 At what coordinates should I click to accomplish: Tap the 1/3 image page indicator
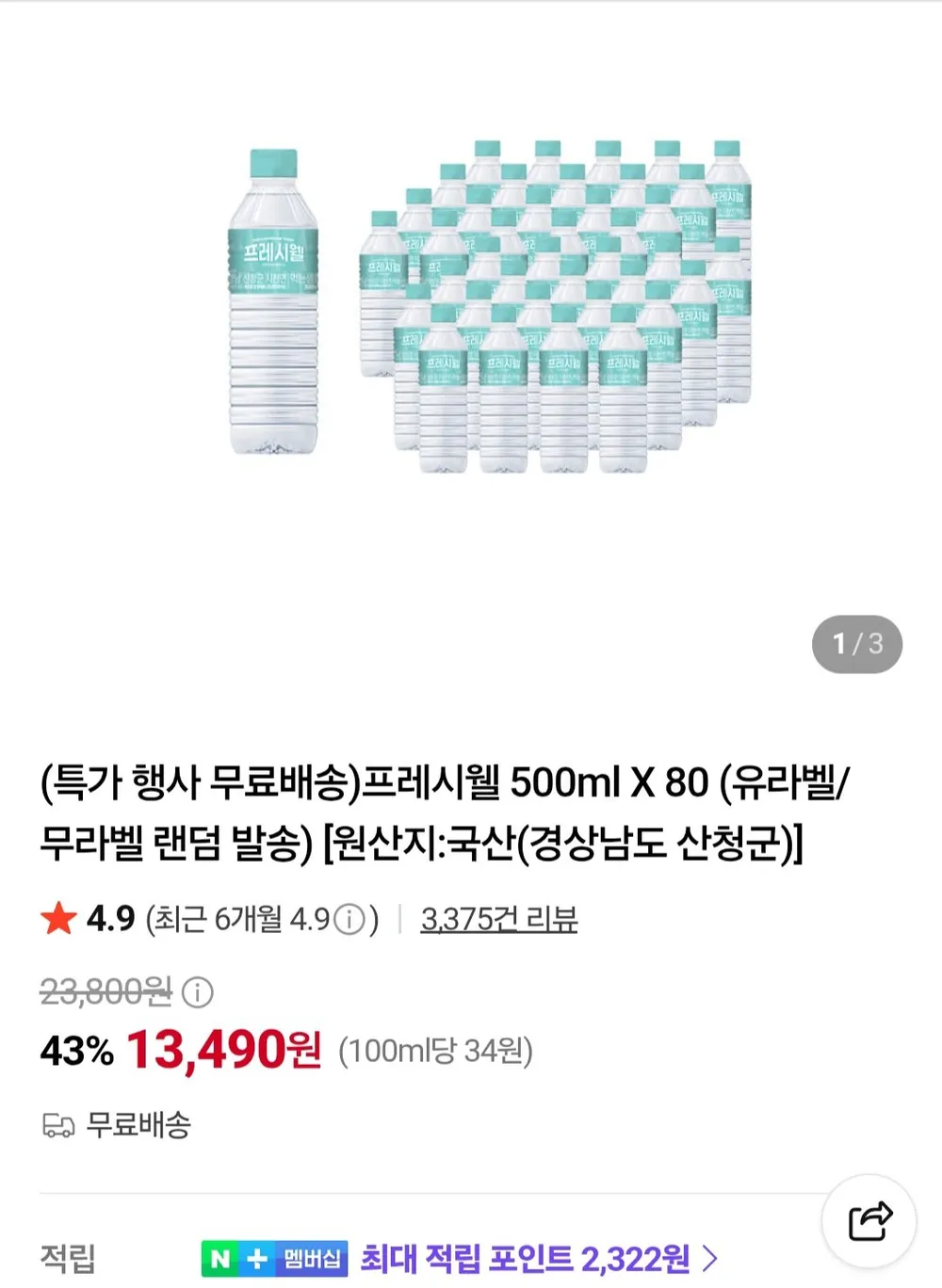coord(857,644)
